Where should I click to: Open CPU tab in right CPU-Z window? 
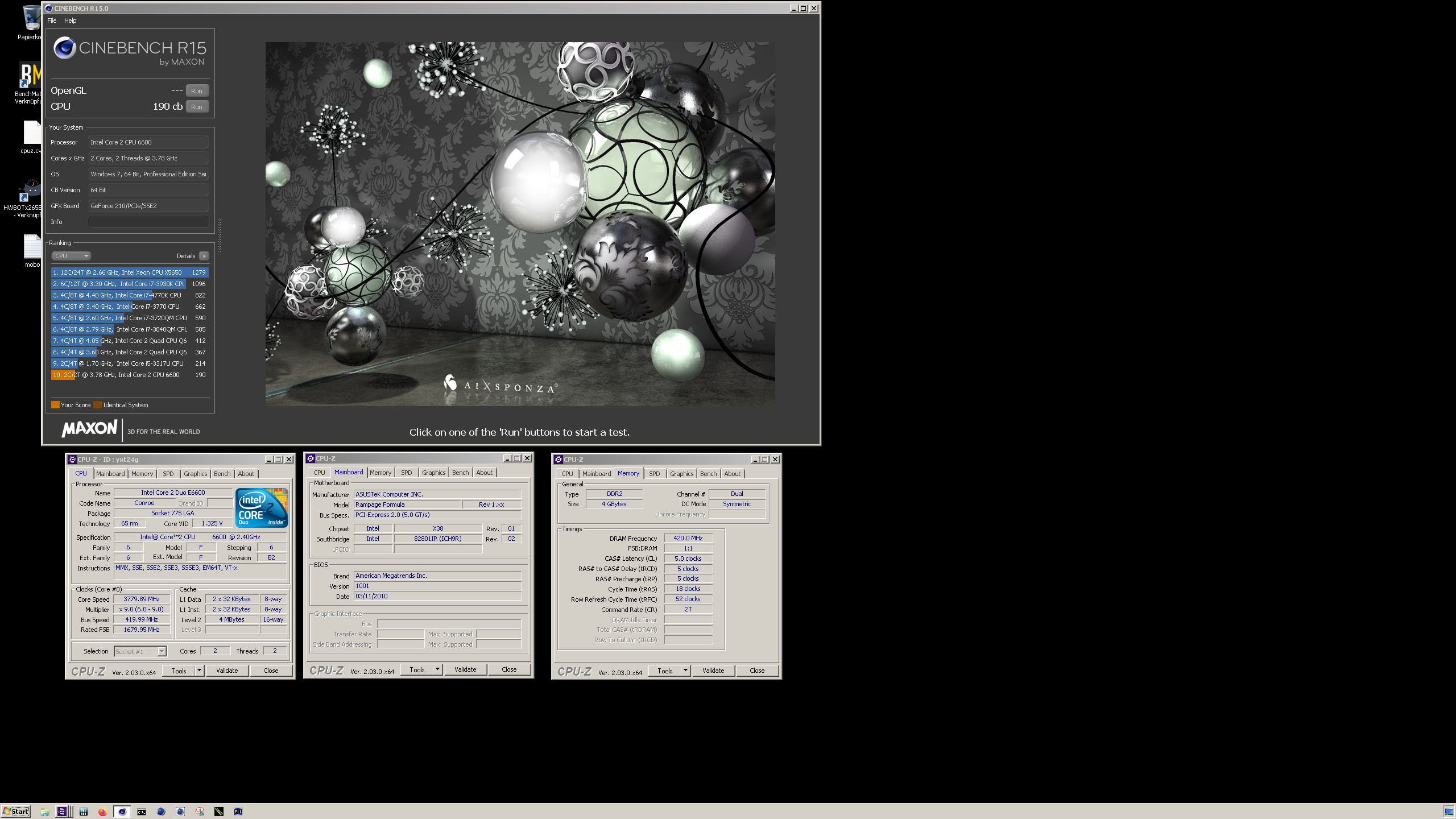click(x=567, y=474)
